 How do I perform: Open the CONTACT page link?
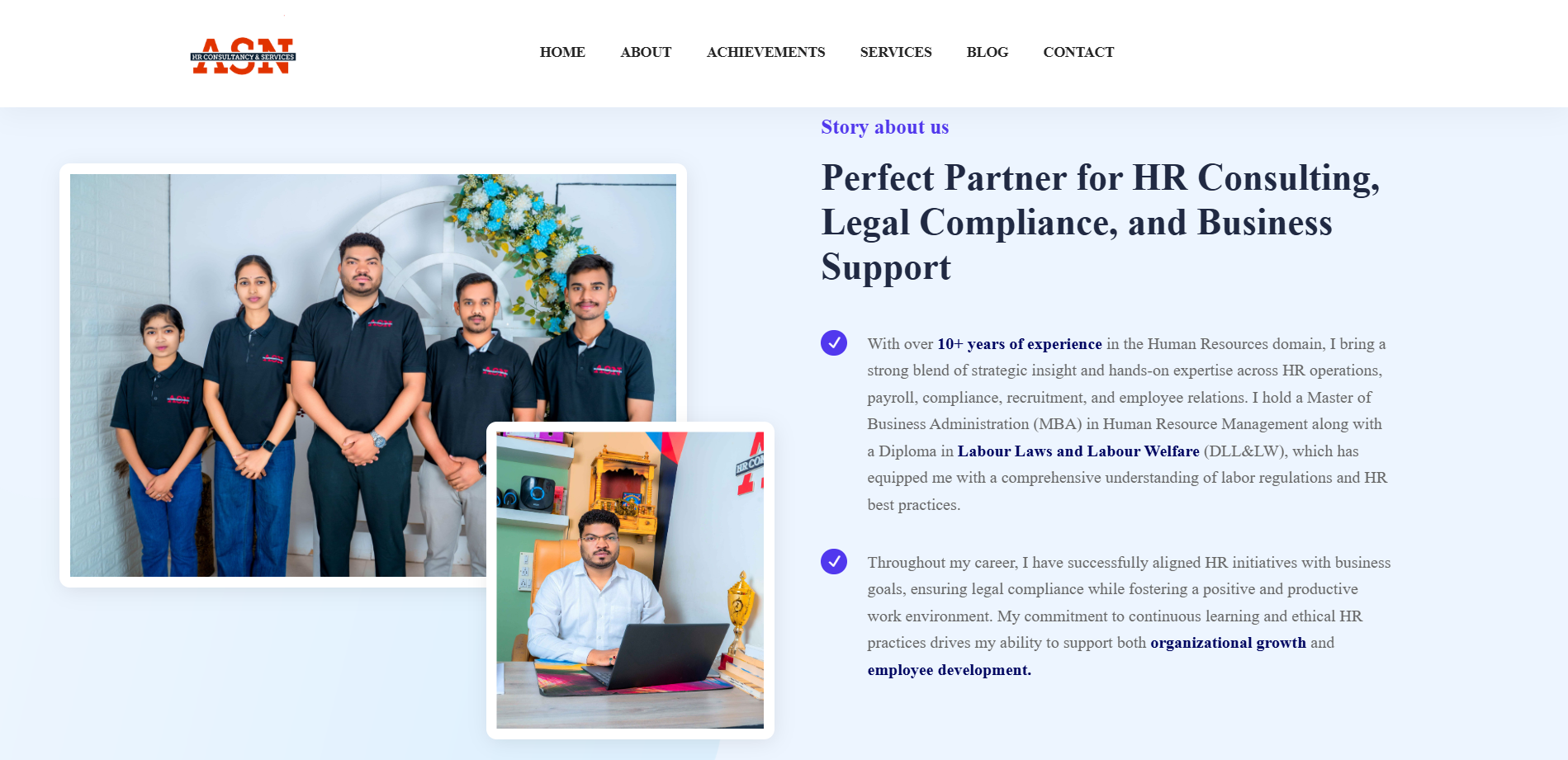point(1078,52)
